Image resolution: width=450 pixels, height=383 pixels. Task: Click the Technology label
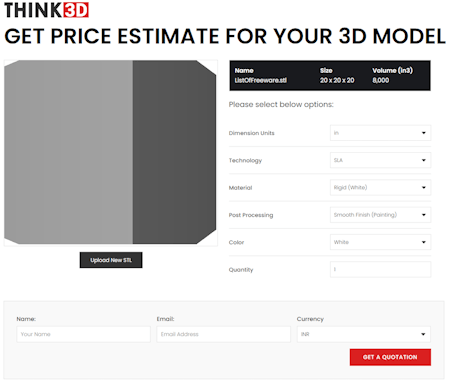click(x=245, y=160)
